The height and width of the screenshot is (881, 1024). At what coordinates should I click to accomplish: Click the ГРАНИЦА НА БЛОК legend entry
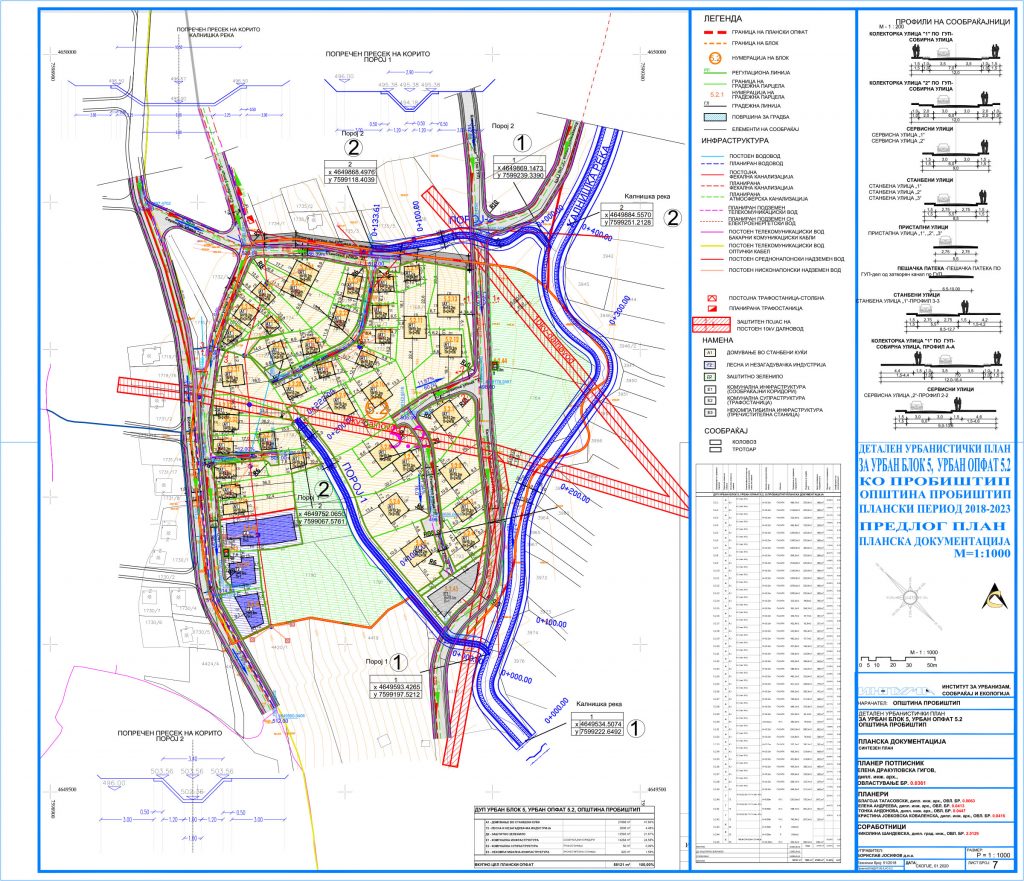[x=755, y=43]
